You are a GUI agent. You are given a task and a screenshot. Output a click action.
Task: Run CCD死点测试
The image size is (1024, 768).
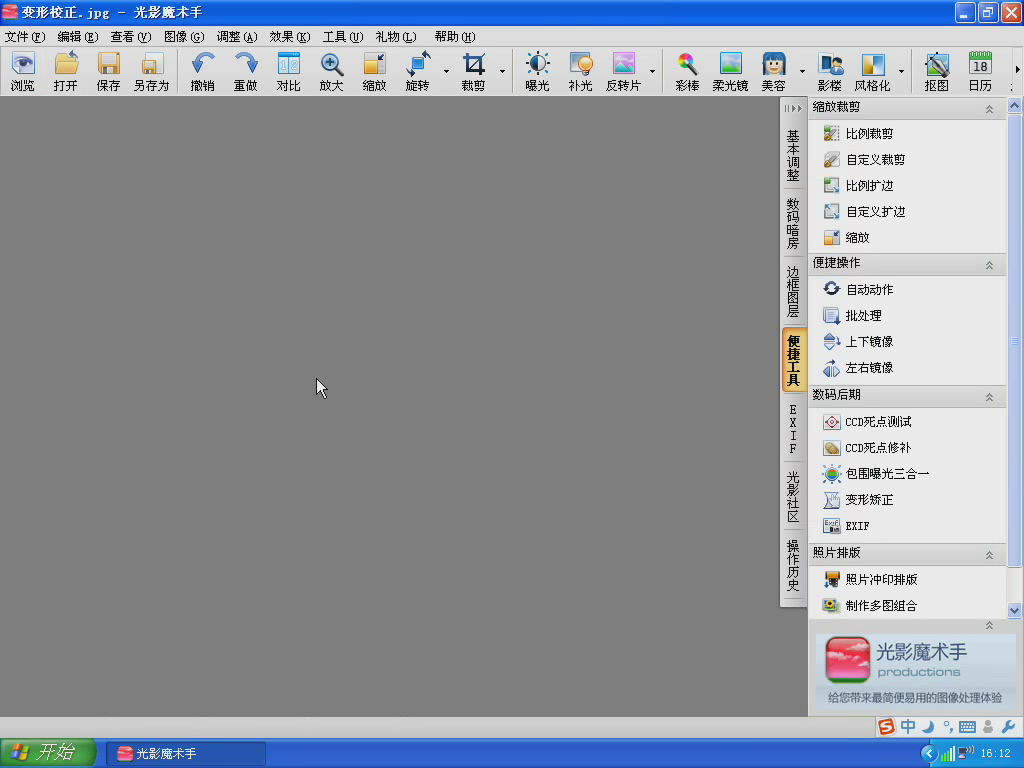click(x=867, y=422)
